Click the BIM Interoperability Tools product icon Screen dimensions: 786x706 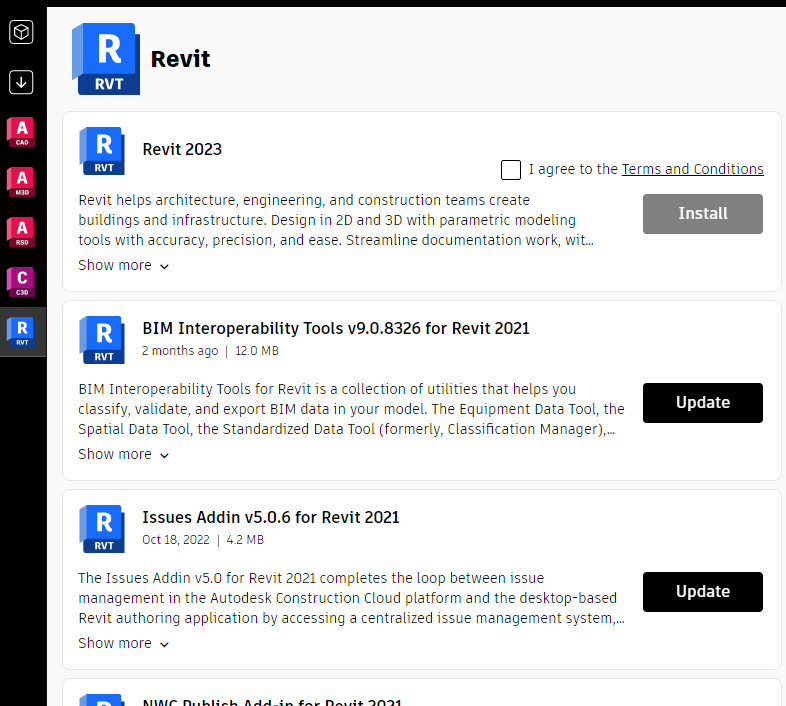pos(102,340)
